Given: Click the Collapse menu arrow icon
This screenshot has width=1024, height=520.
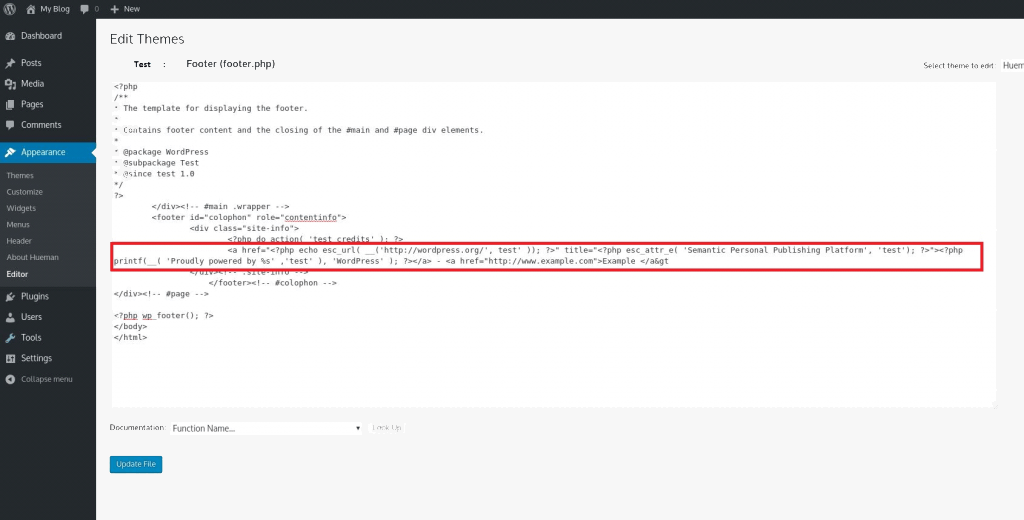Looking at the screenshot, I should point(10,380).
